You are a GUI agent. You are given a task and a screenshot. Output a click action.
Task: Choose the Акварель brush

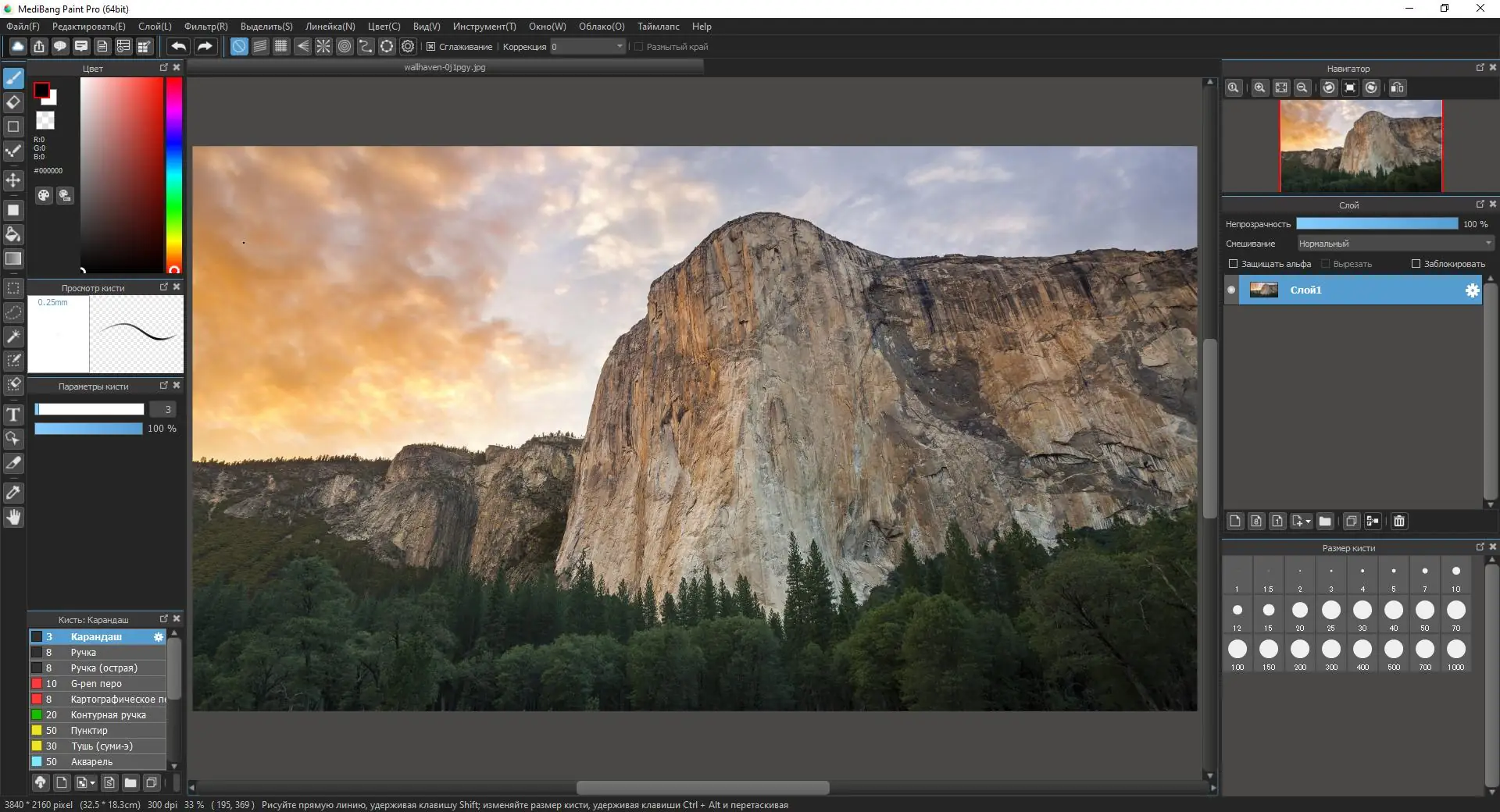[x=98, y=762]
